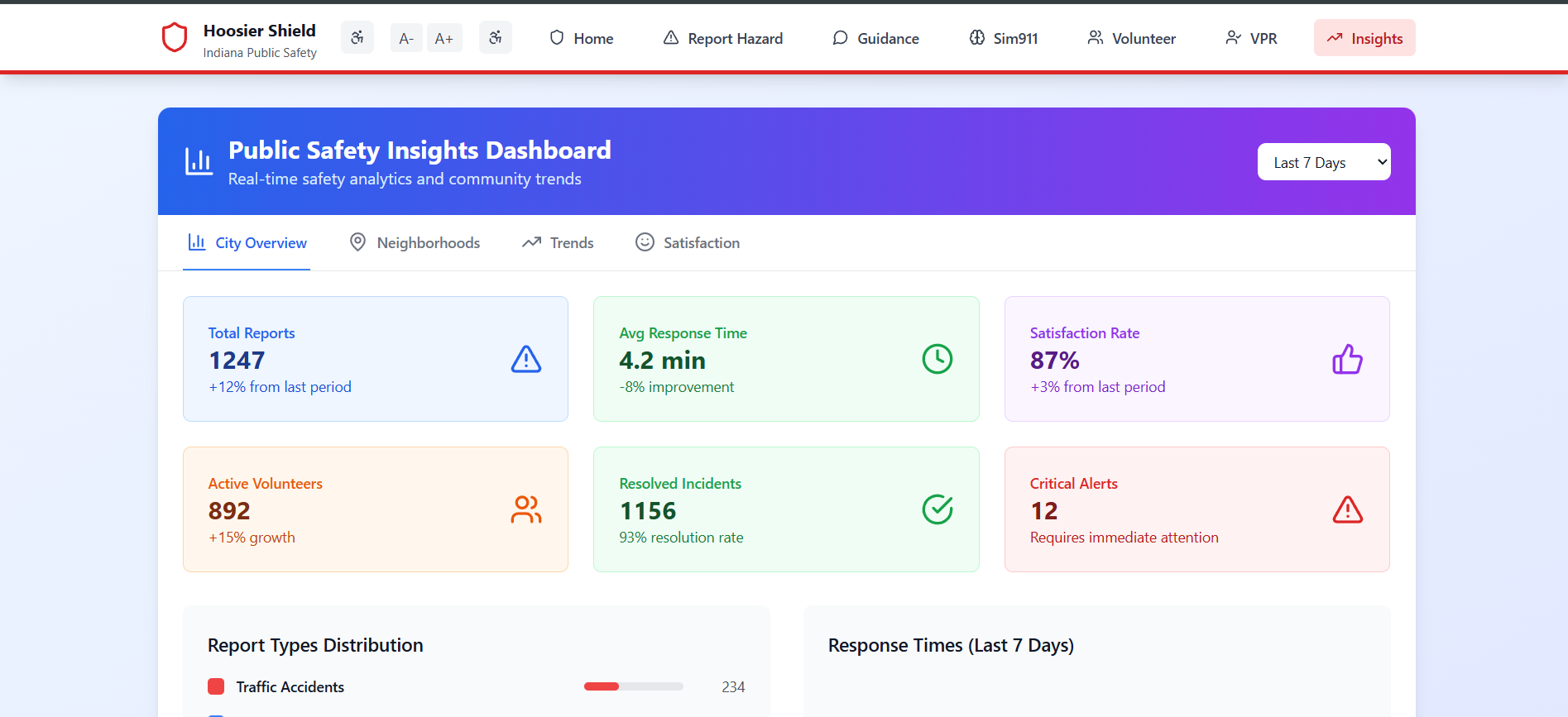Click the Satisfaction Rate thumbs-up icon

click(x=1348, y=359)
